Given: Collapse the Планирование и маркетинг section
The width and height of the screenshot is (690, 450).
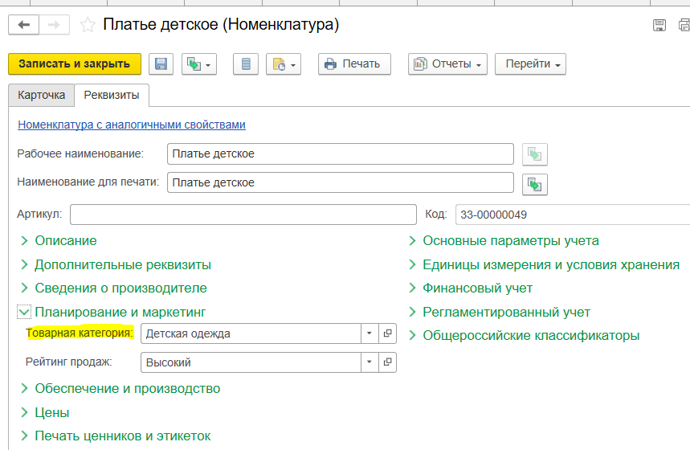Looking at the screenshot, I should (x=24, y=312).
